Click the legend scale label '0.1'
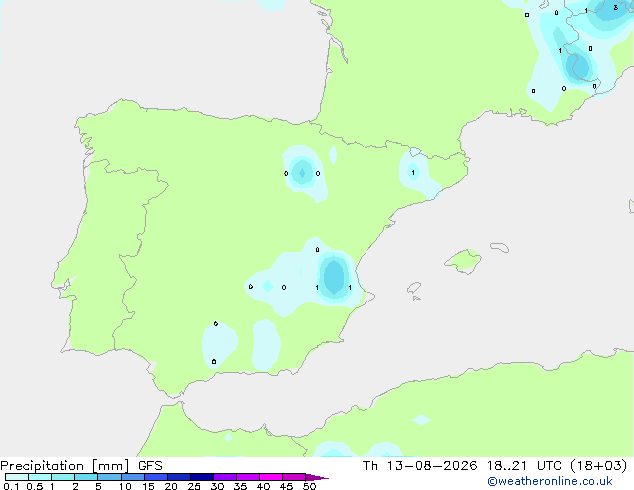 (11, 486)
